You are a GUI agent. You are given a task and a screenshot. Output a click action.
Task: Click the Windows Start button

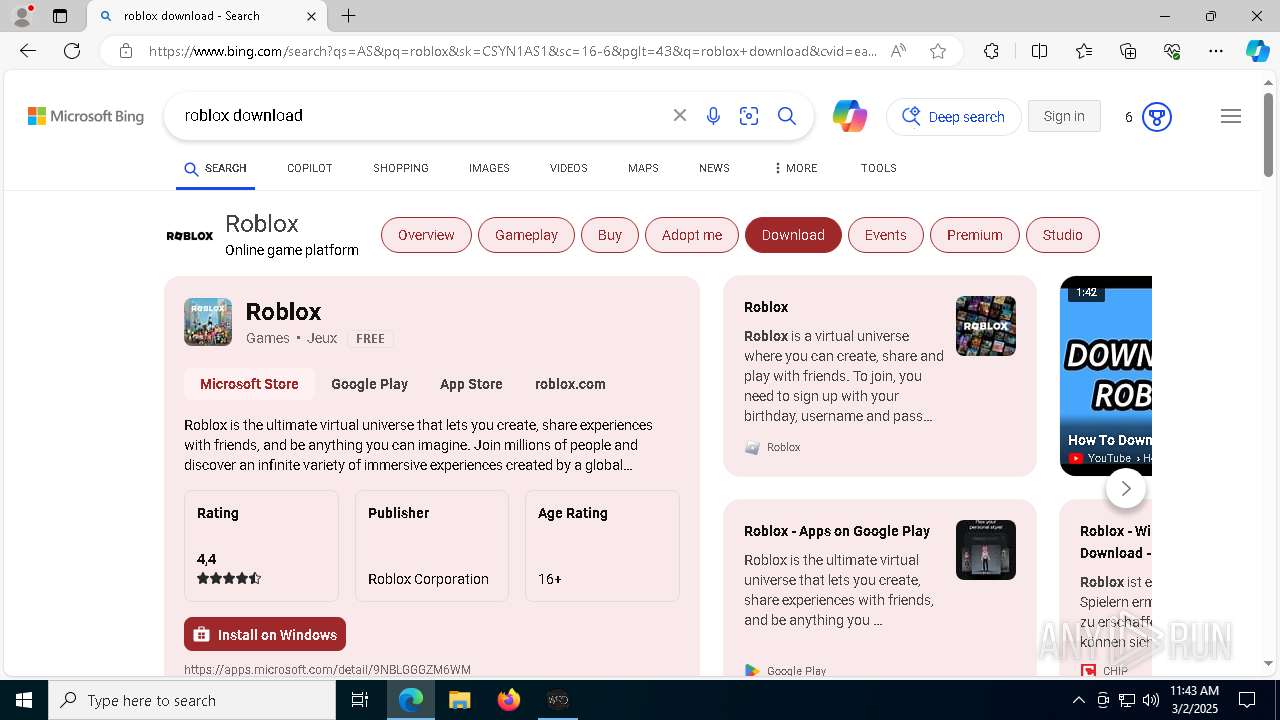point(24,700)
